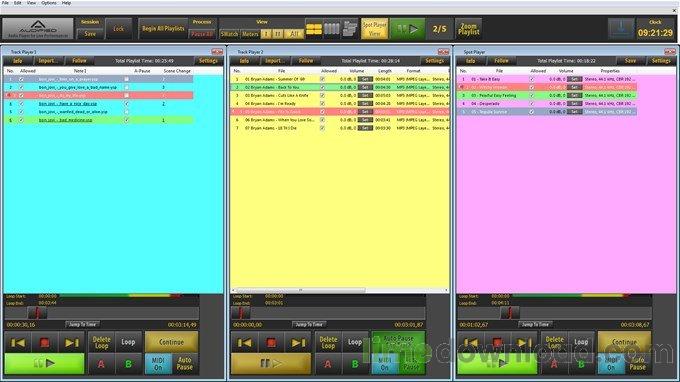680x382 pixels.
Task: Select the view II button
Action: 278,34
